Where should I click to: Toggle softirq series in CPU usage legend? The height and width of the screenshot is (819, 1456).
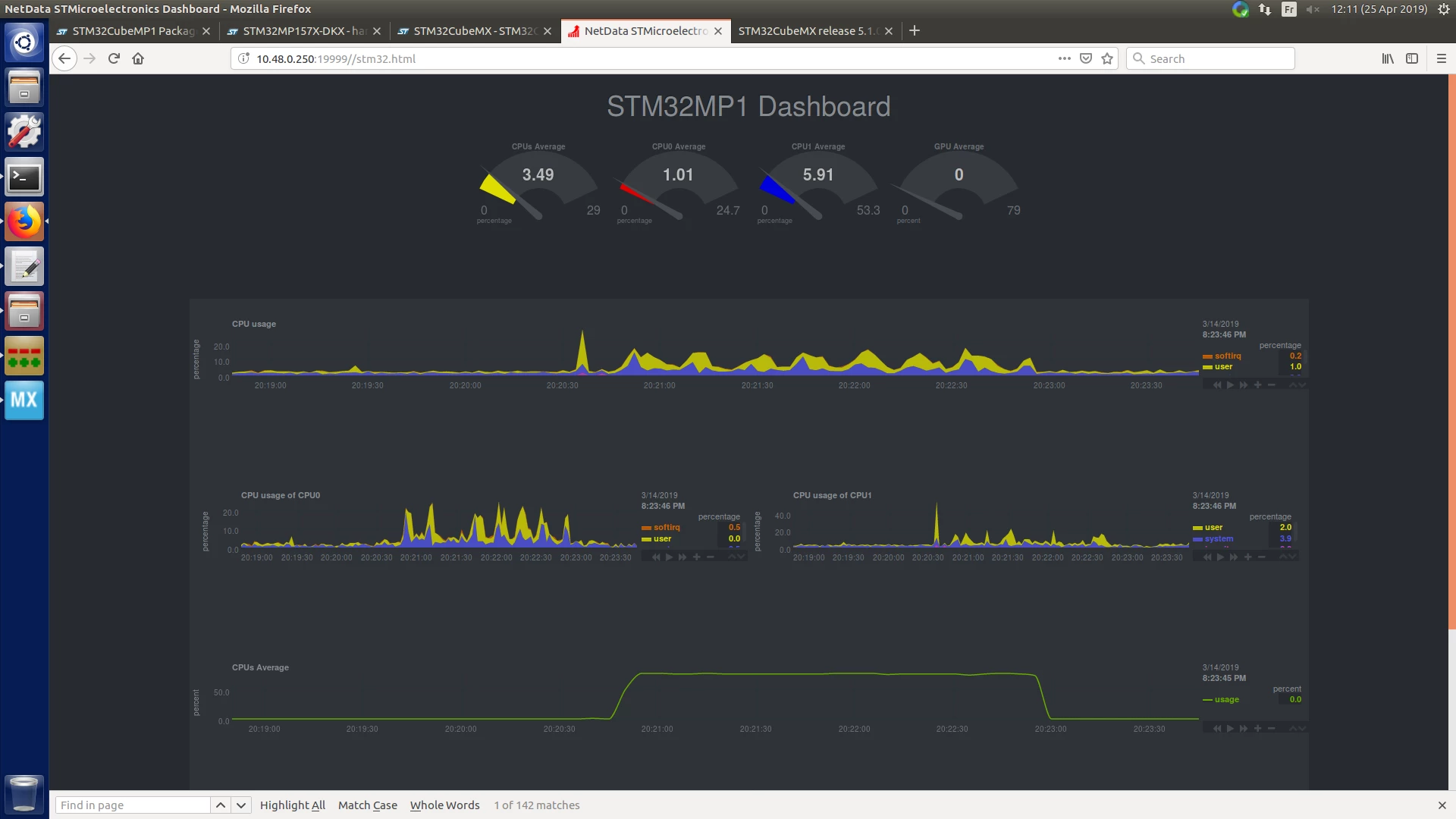tap(1222, 356)
